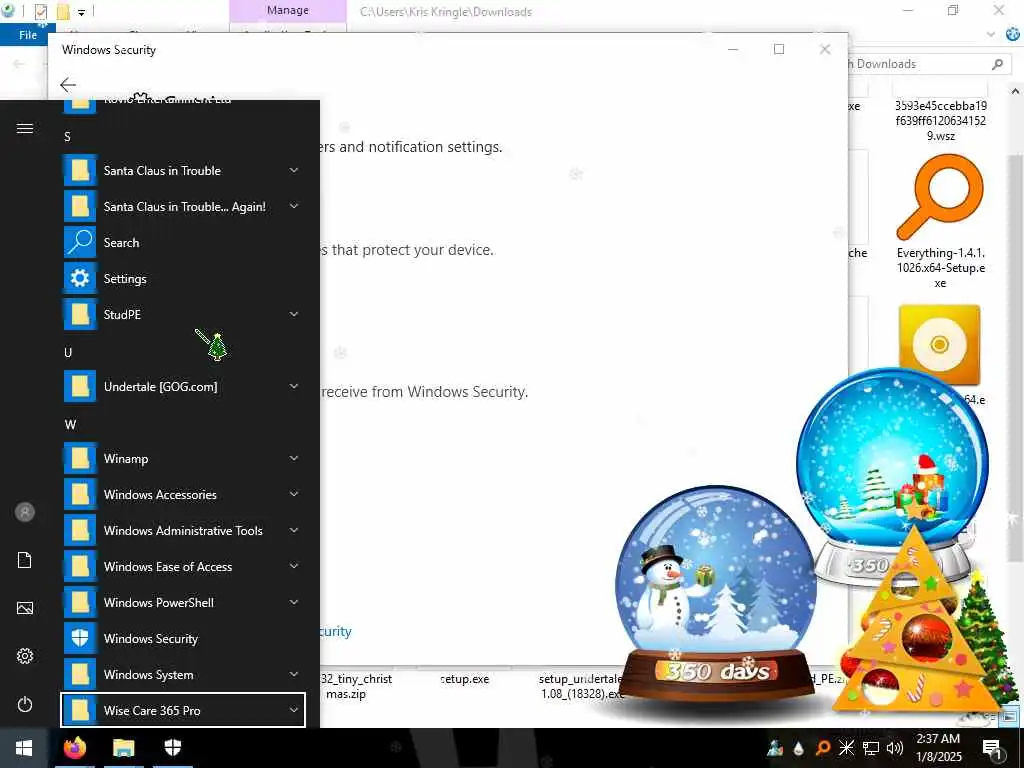Jump to letter S section header
This screenshot has width=1024, height=768.
67,136
